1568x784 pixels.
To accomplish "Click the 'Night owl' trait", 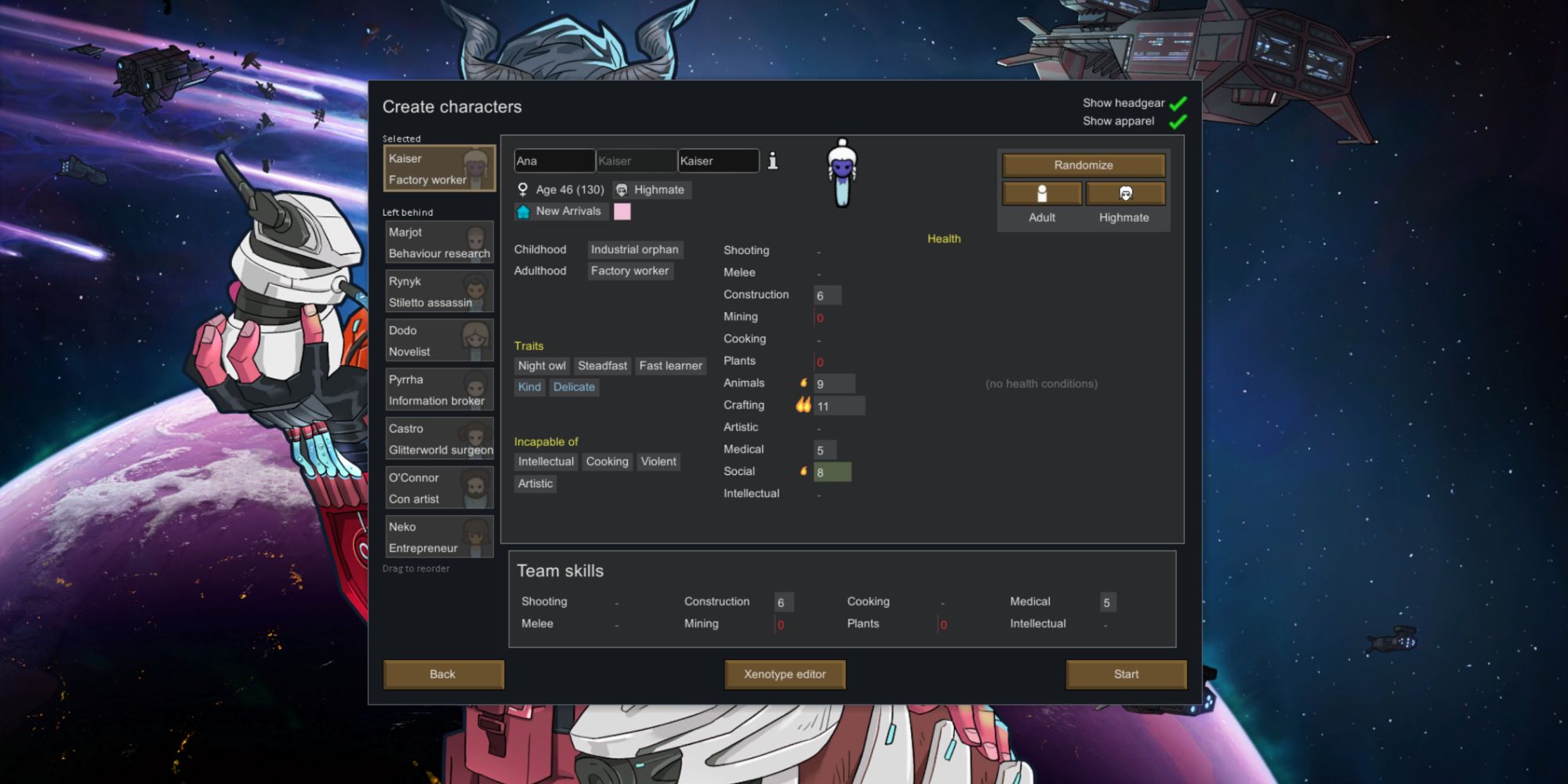I will tap(542, 365).
